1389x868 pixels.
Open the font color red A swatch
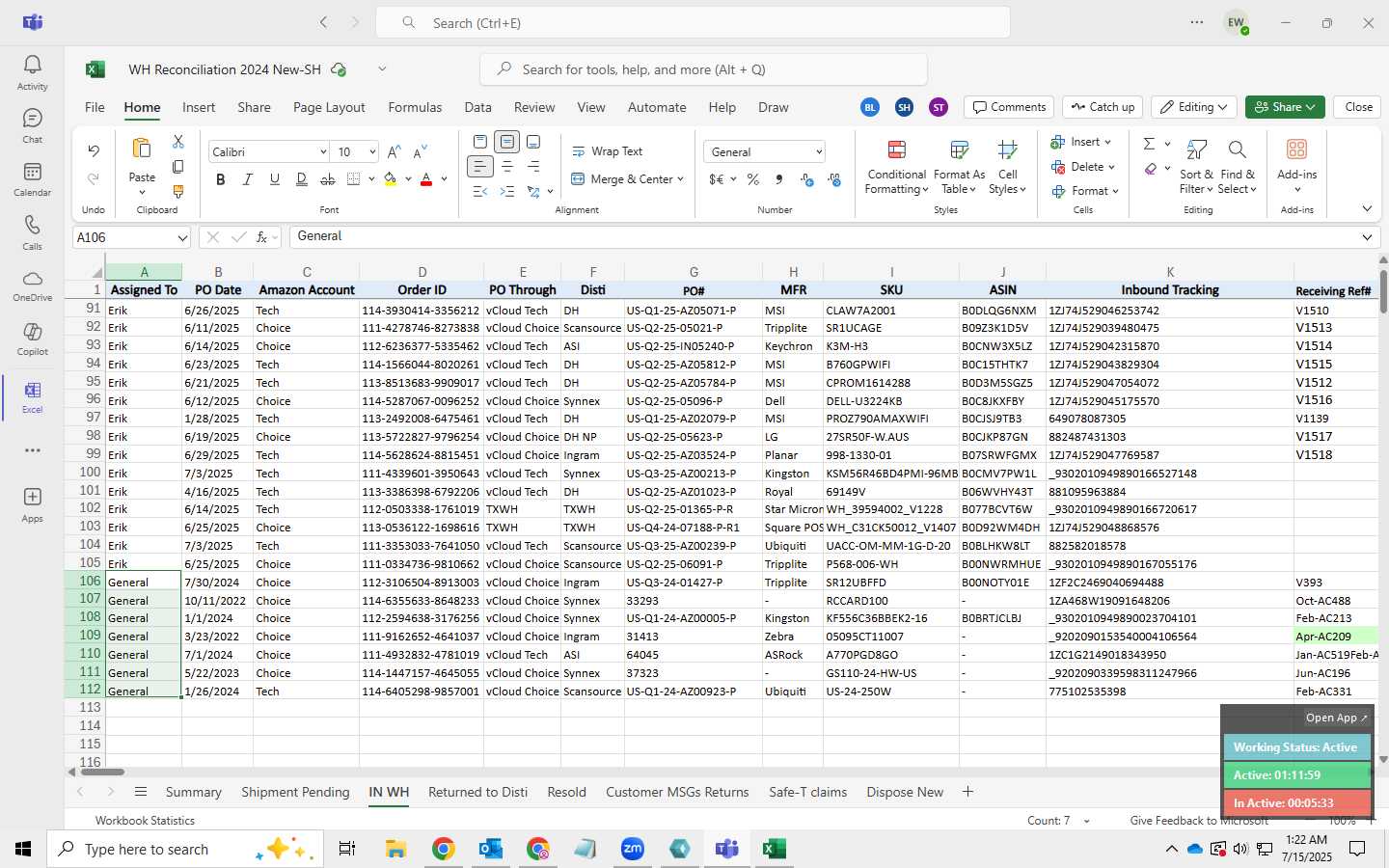pos(426,179)
